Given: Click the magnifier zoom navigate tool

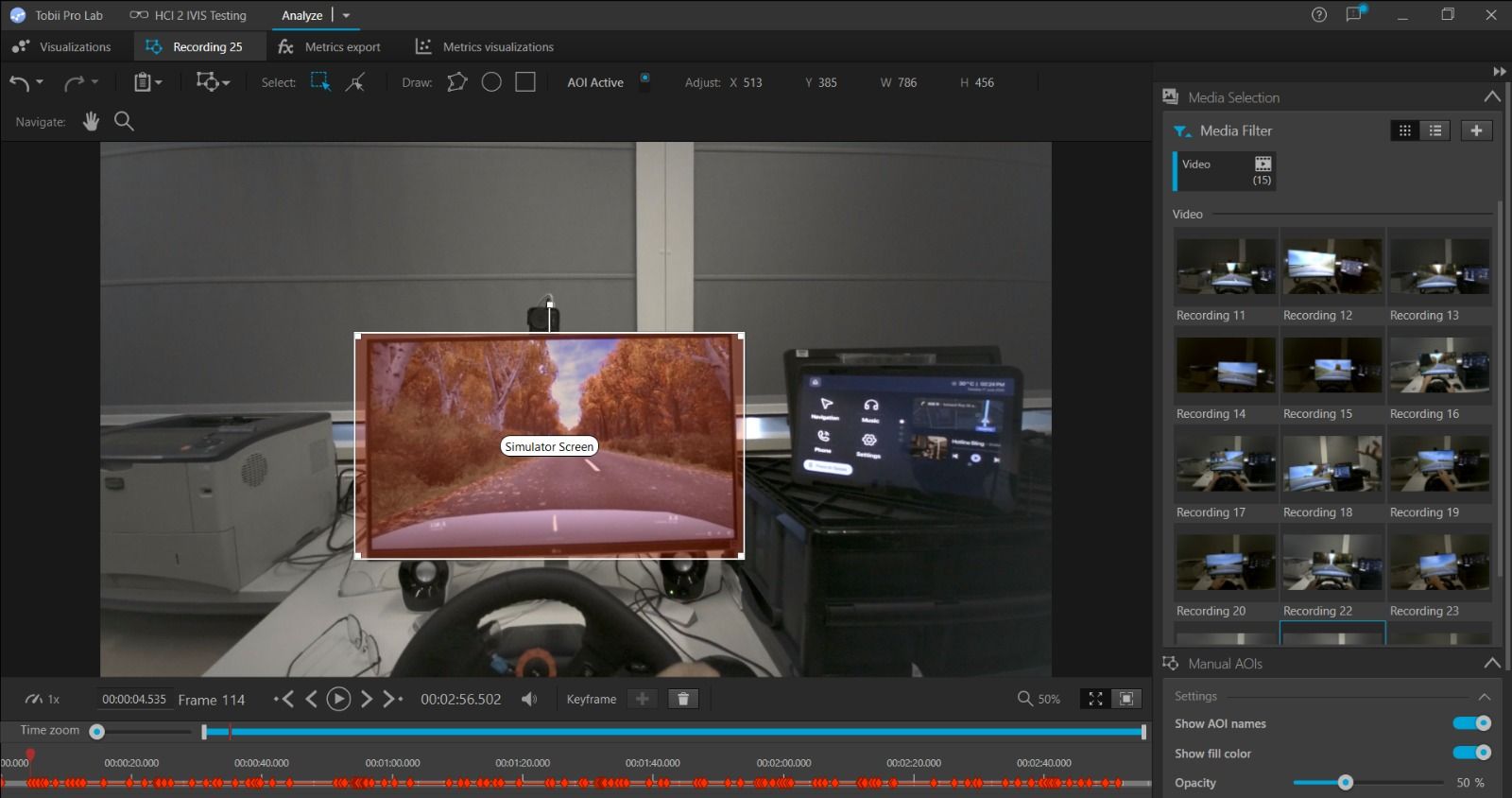Looking at the screenshot, I should (124, 121).
